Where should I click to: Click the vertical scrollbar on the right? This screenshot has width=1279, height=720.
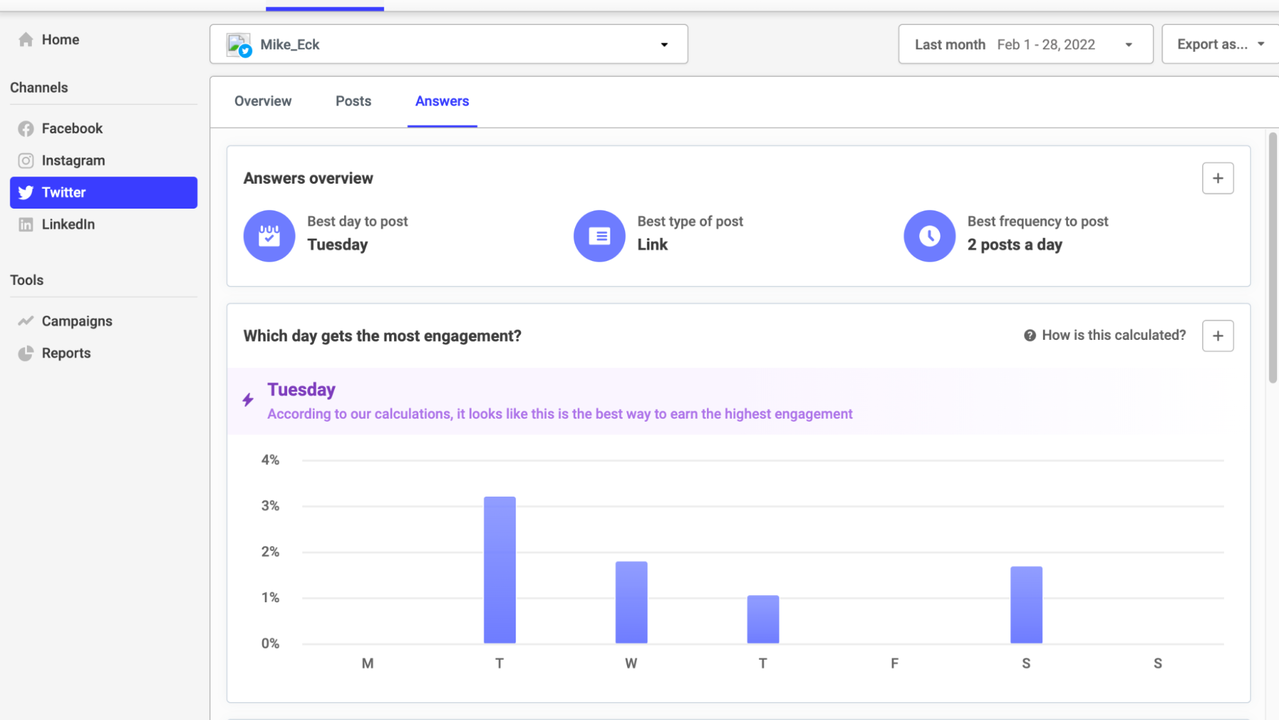pos(1272,258)
